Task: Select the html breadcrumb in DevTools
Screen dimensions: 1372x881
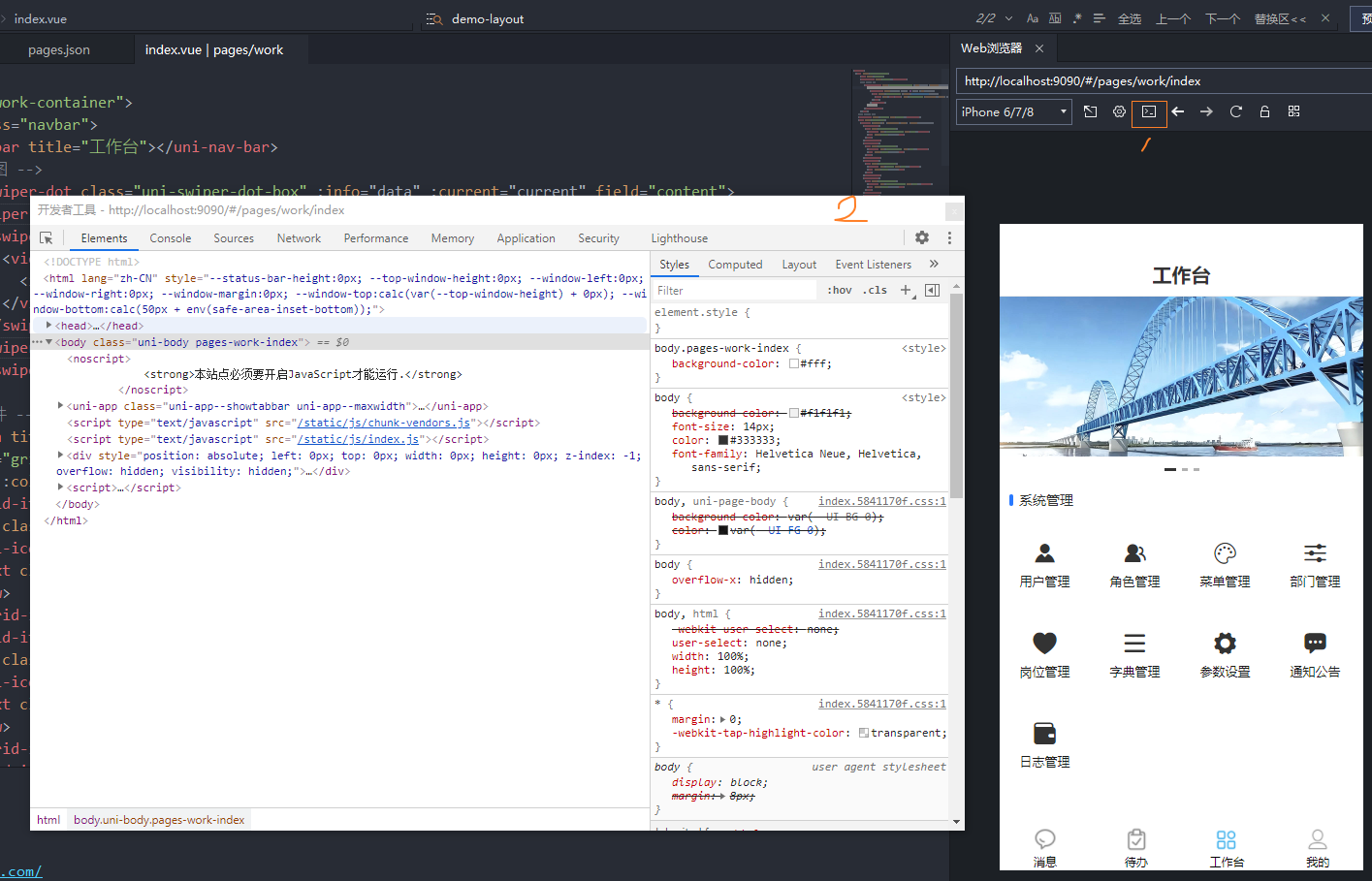Action: [x=48, y=820]
